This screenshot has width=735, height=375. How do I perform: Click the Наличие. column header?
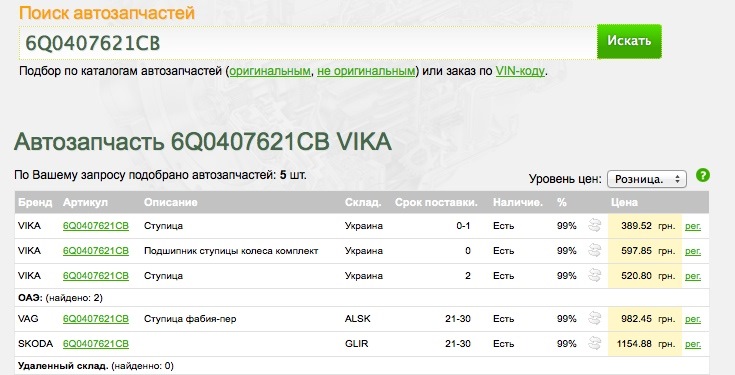pos(518,202)
